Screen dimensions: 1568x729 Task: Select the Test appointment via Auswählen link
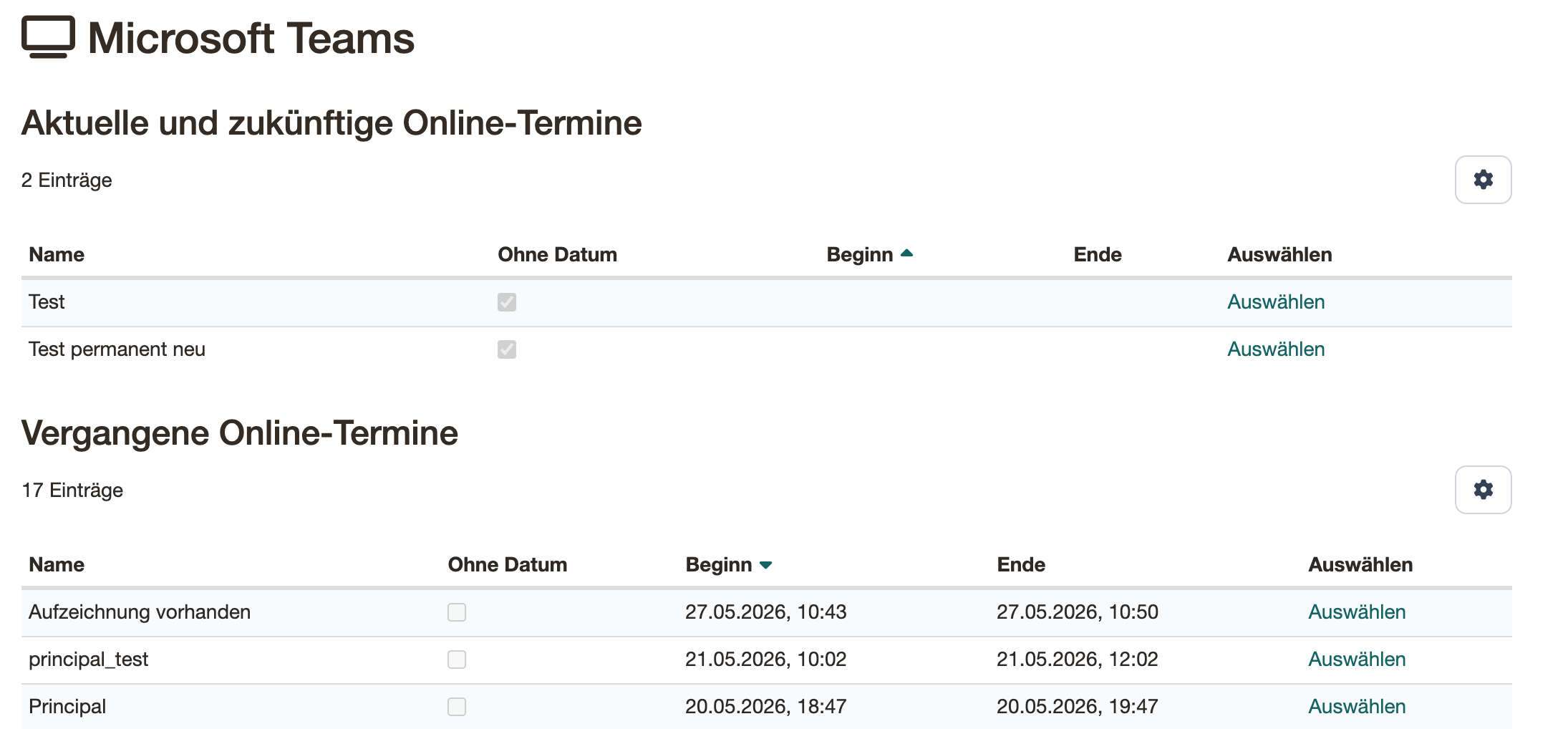coord(1276,302)
